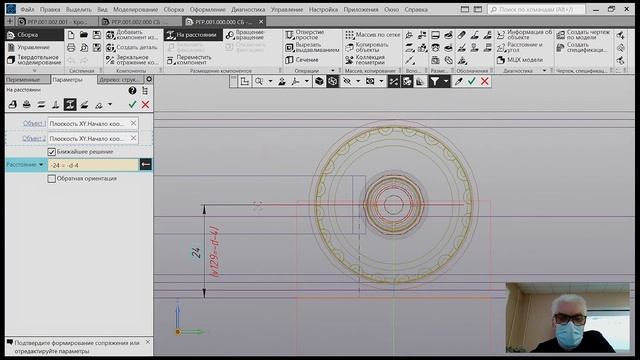Select the Perpendicular mate icon in Parameters
640x360 pixels.
point(56,105)
